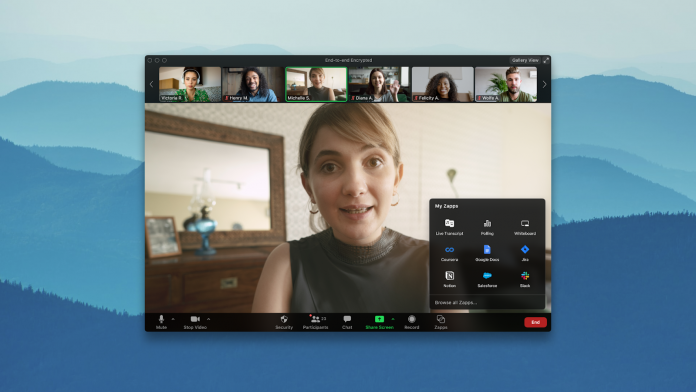Expand video options arrow beside Stop Video
Viewport: 696px width, 392px height.
(209, 319)
